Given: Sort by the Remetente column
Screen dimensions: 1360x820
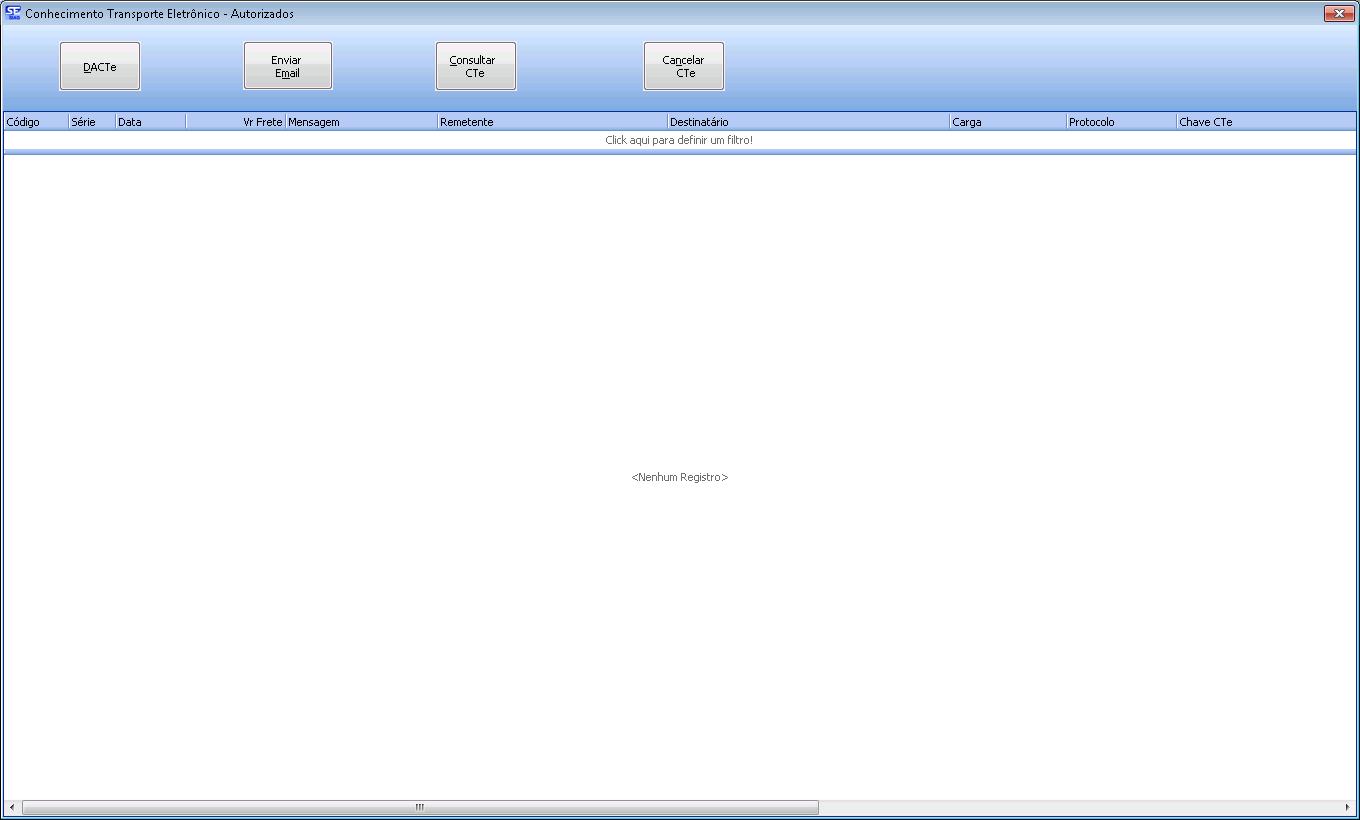Looking at the screenshot, I should (552, 122).
